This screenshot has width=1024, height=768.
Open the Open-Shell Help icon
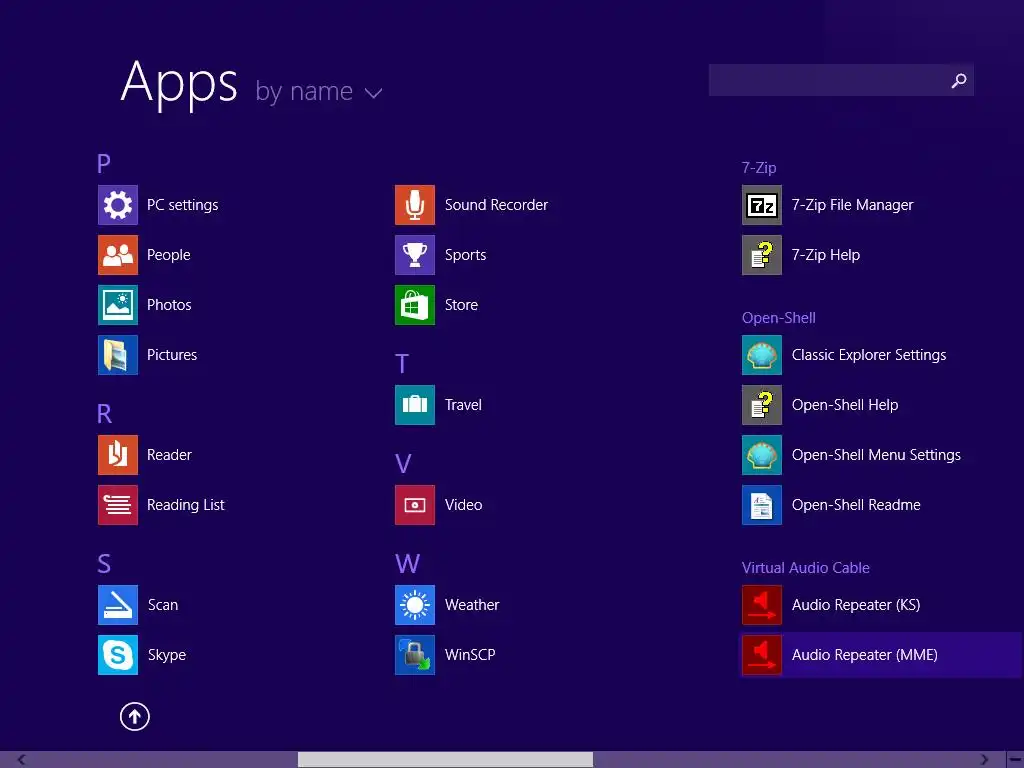pyautogui.click(x=761, y=405)
